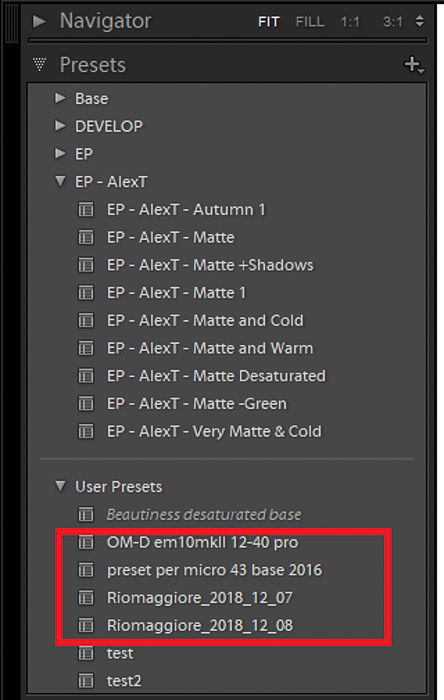Image resolution: width=444 pixels, height=700 pixels.
Task: Open the zoom ratio dropdown arrows
Action: [x=419, y=21]
